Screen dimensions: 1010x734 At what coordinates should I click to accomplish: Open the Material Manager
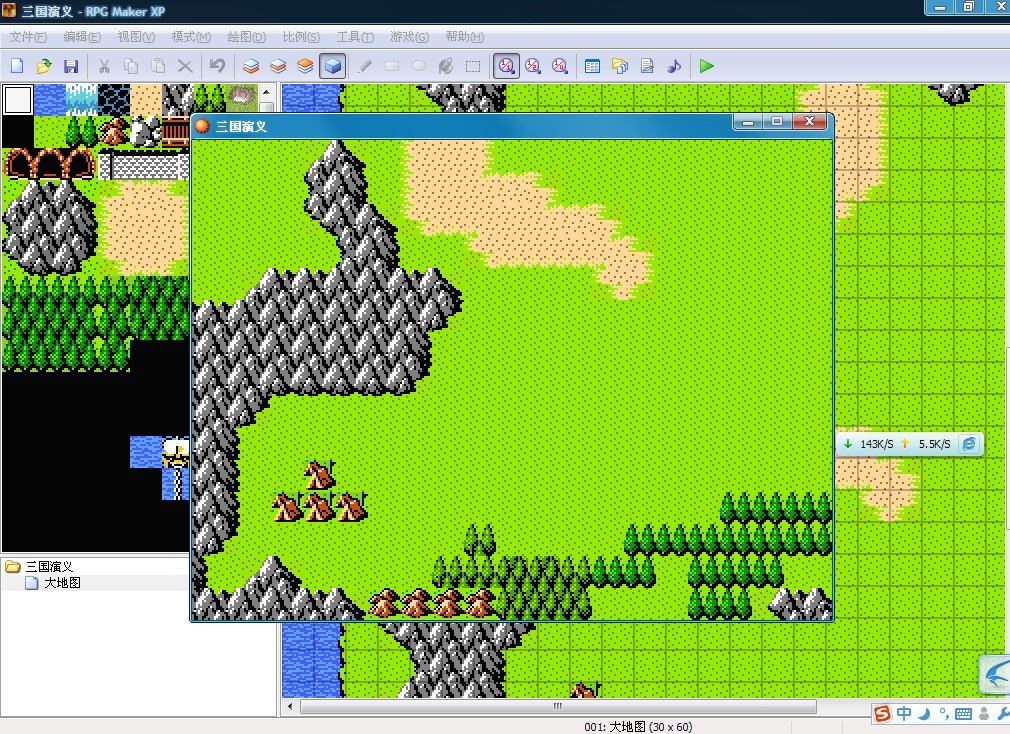pos(620,66)
